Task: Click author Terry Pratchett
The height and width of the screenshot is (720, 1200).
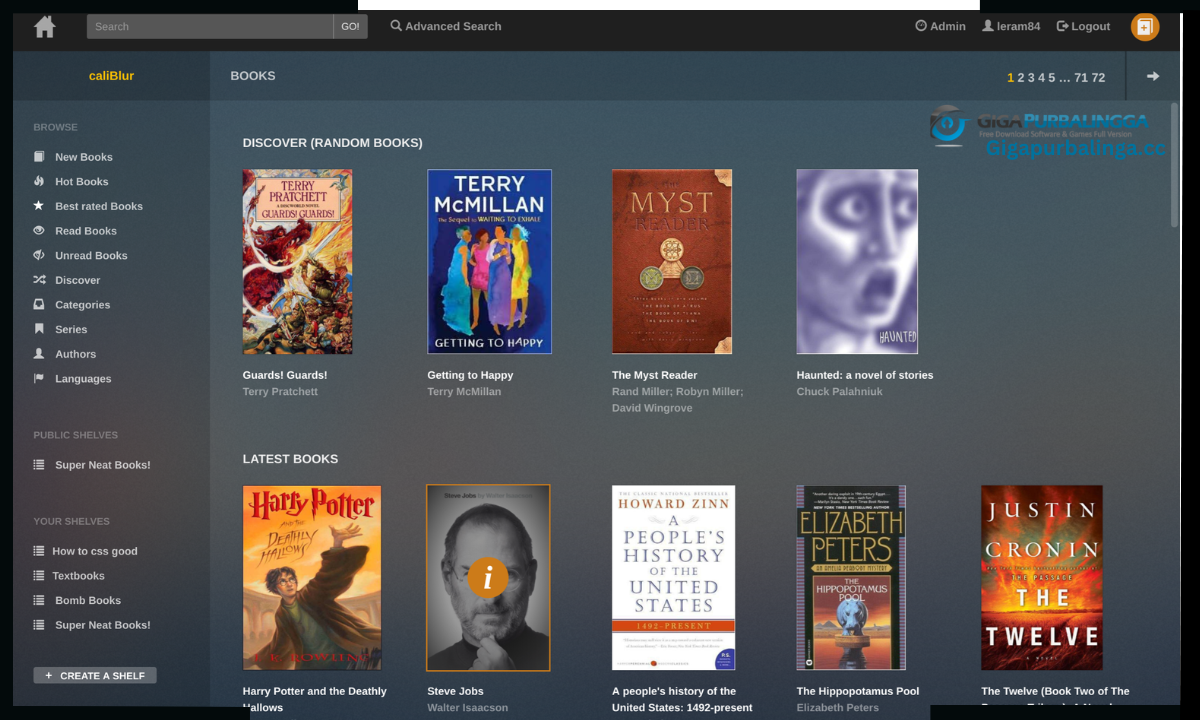Action: [x=280, y=392]
